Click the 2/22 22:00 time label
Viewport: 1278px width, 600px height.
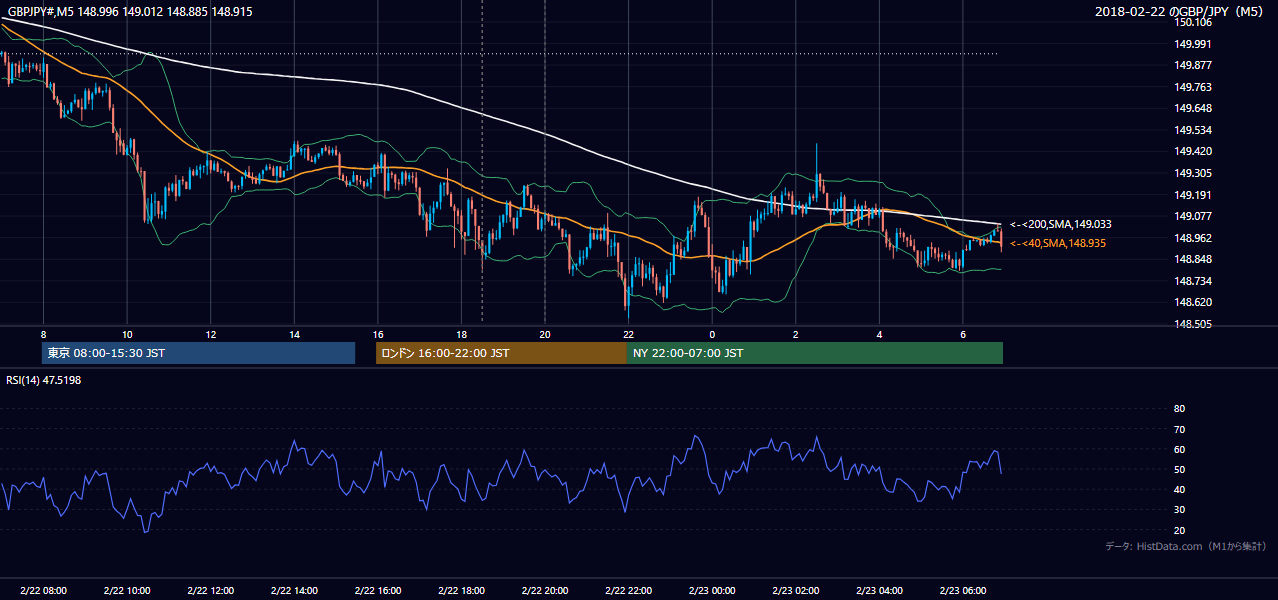coord(628,591)
